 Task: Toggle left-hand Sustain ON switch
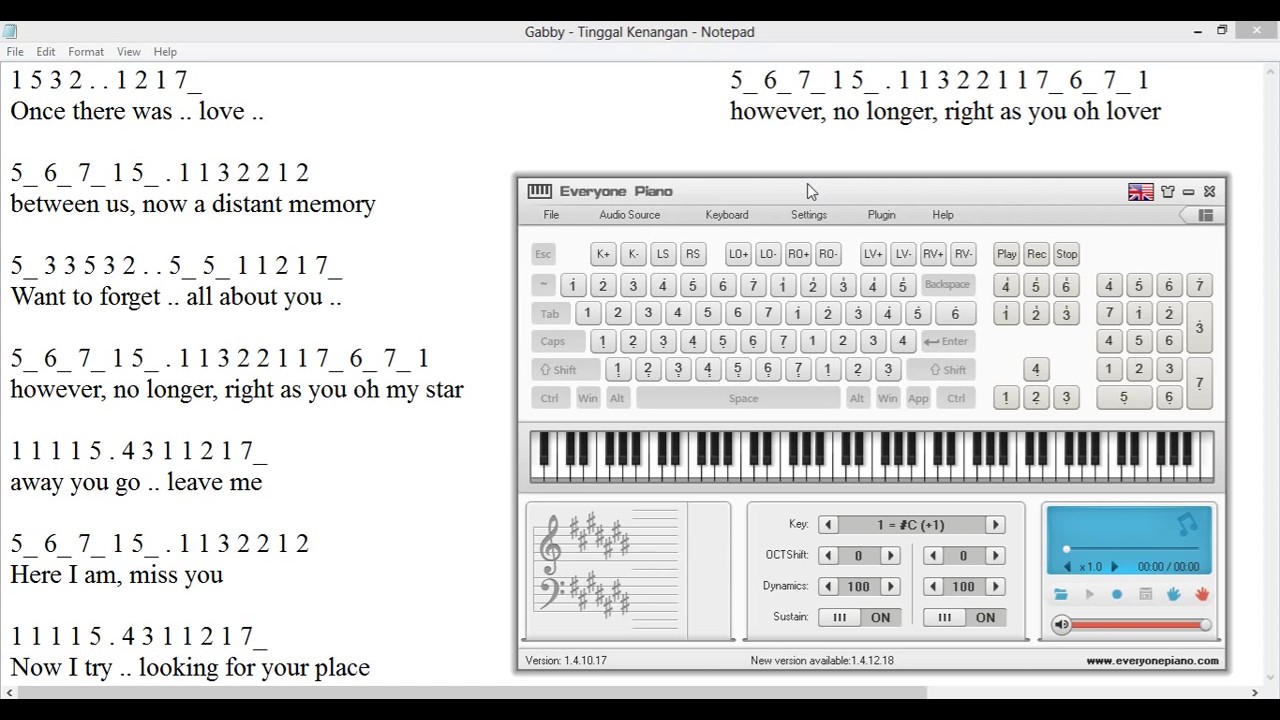coord(860,617)
